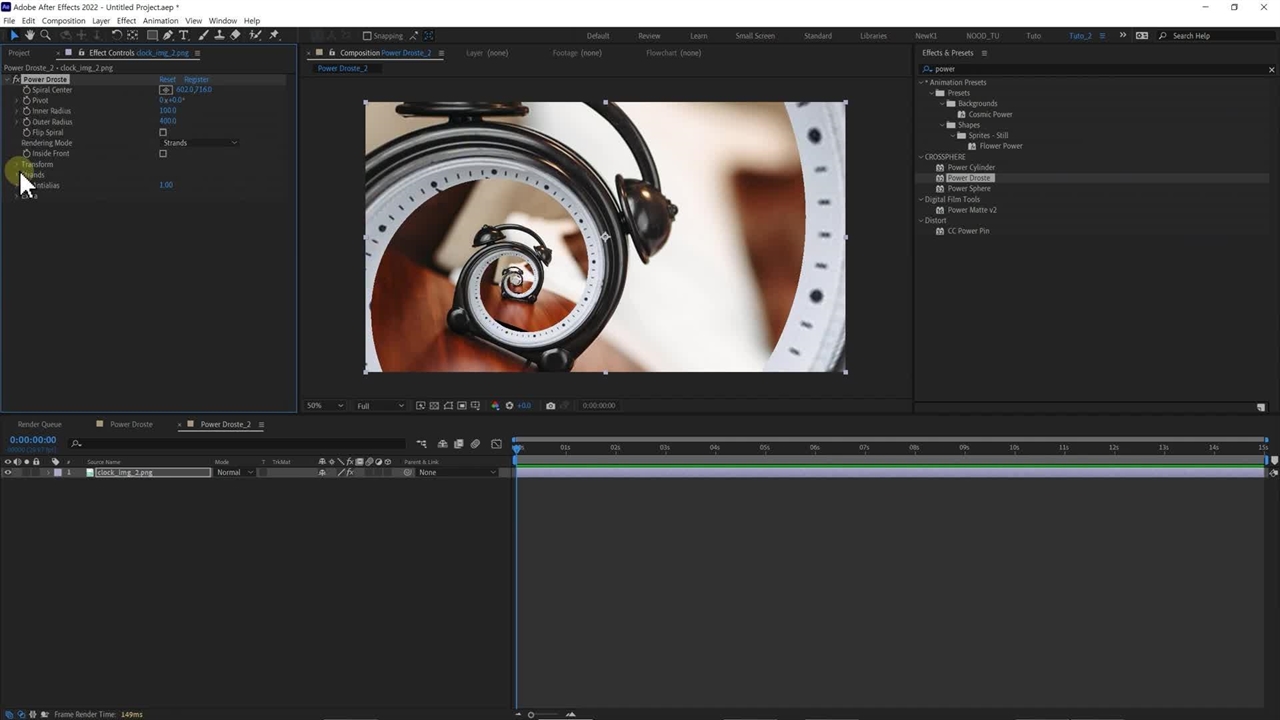
Task: Select the Puppet Pin tool
Action: pyautogui.click(x=274, y=35)
